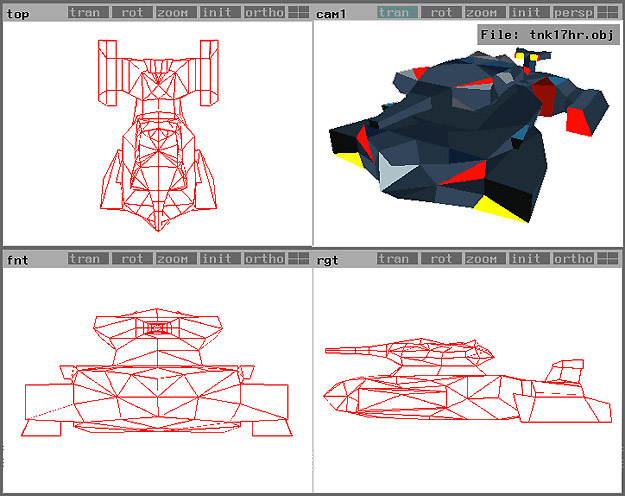Select rot mode in the fnt viewport
Viewport: 625px width, 496px height.
[132, 259]
